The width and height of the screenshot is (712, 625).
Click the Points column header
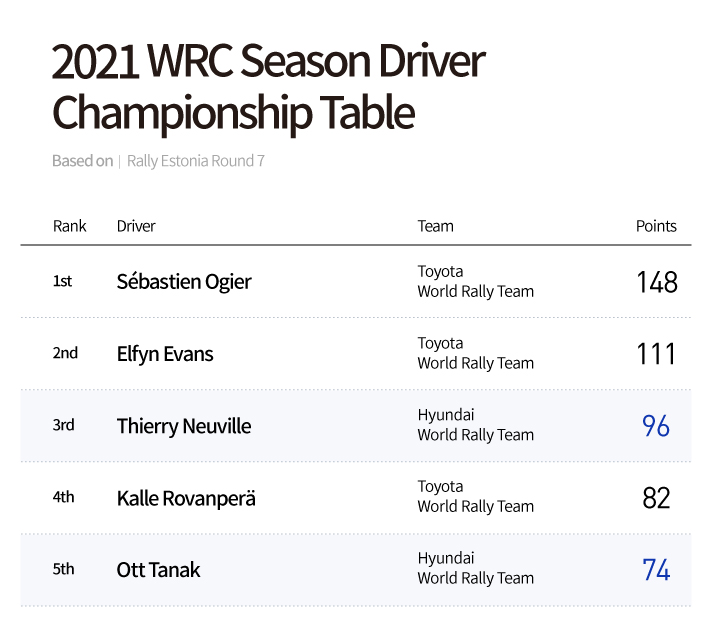pos(656,226)
